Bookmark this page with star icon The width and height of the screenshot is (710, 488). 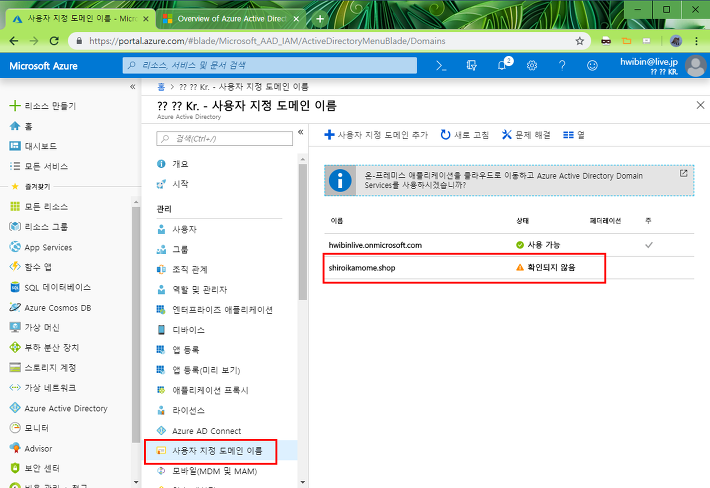point(579,41)
